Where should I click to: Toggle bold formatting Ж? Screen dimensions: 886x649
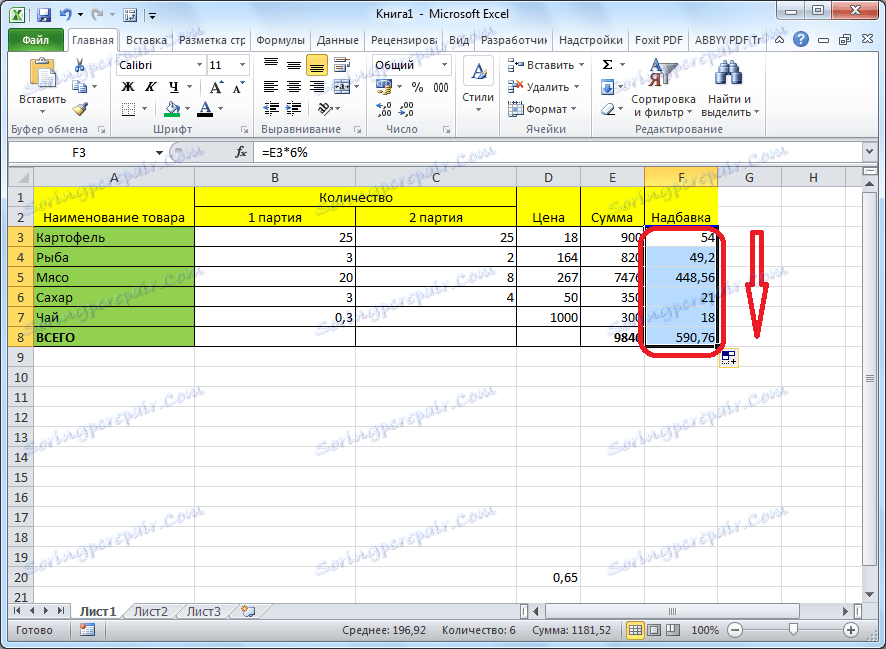point(128,87)
